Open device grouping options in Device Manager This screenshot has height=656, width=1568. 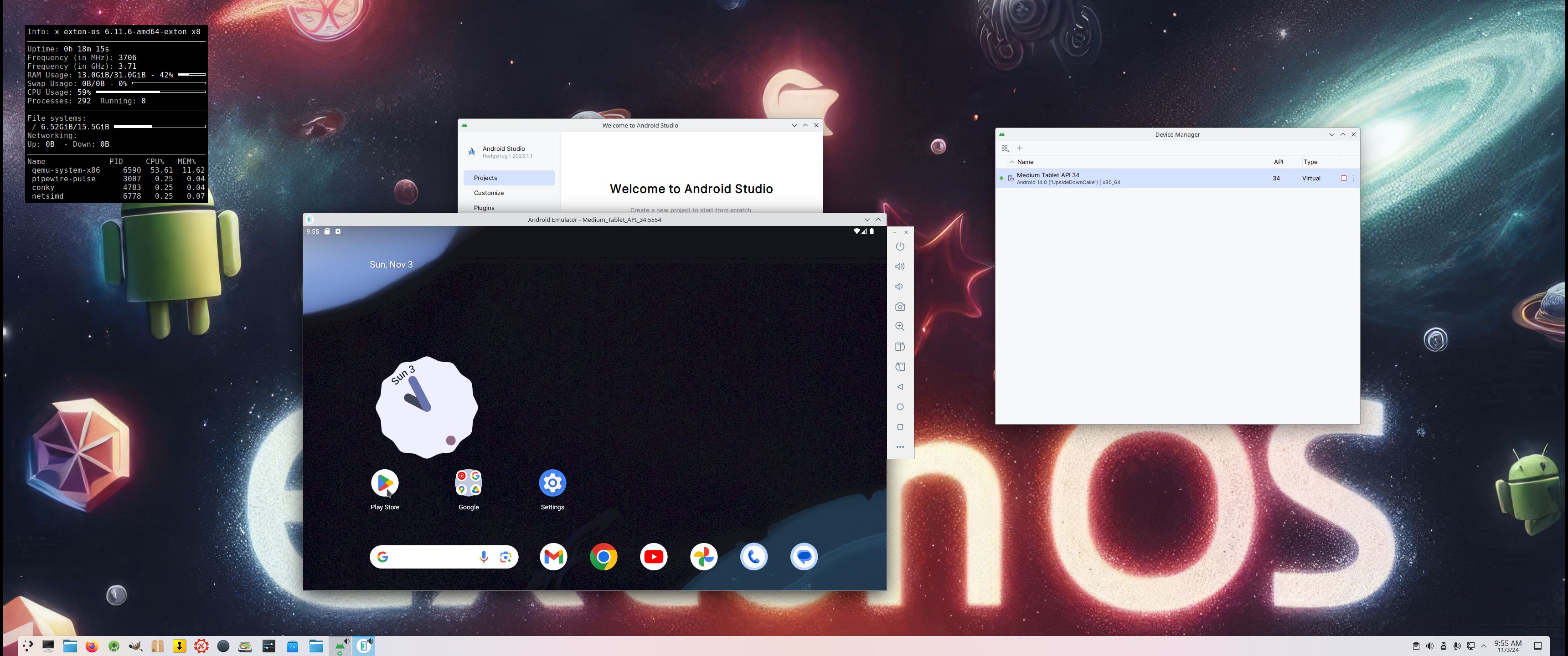[x=1005, y=148]
